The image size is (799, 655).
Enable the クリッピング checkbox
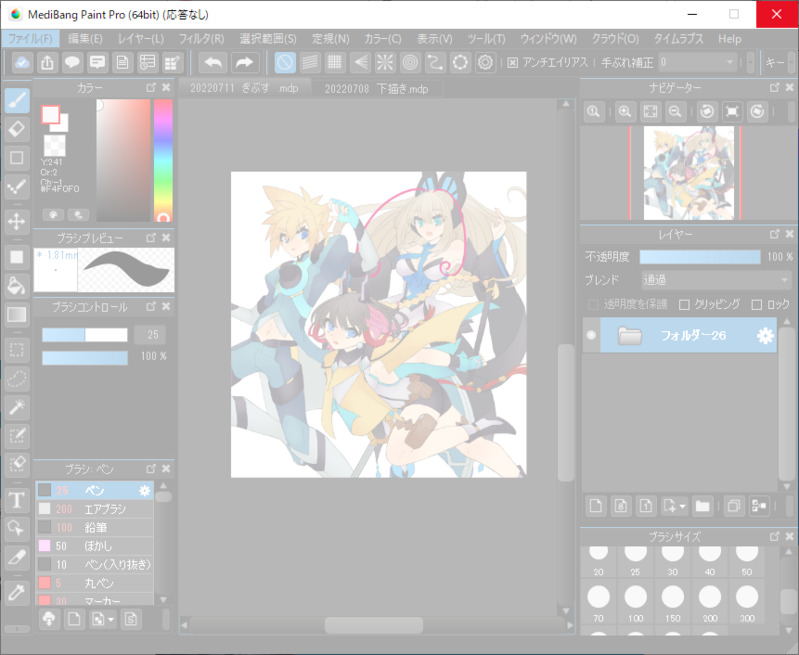(684, 305)
